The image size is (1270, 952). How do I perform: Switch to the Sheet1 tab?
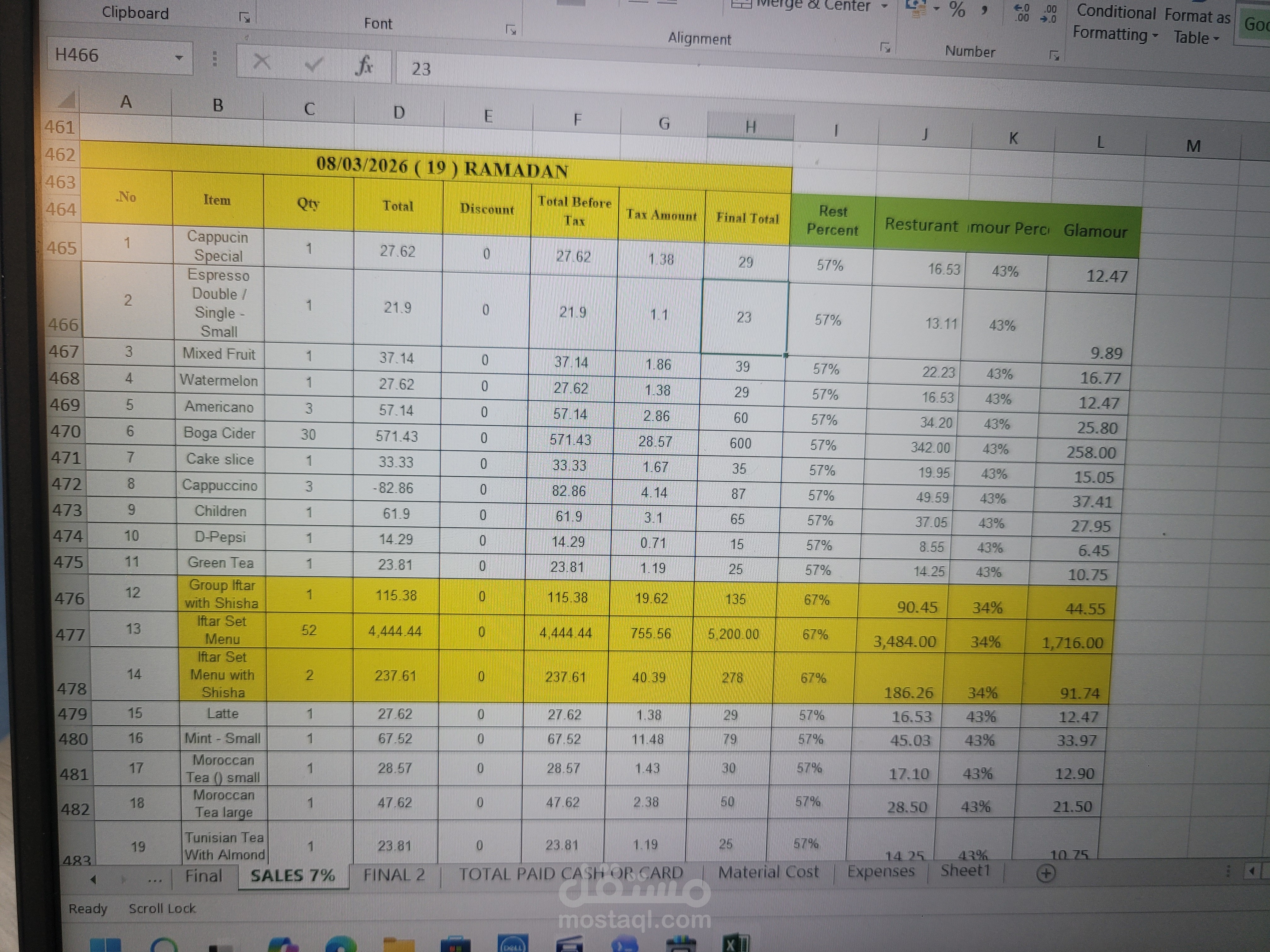click(965, 870)
